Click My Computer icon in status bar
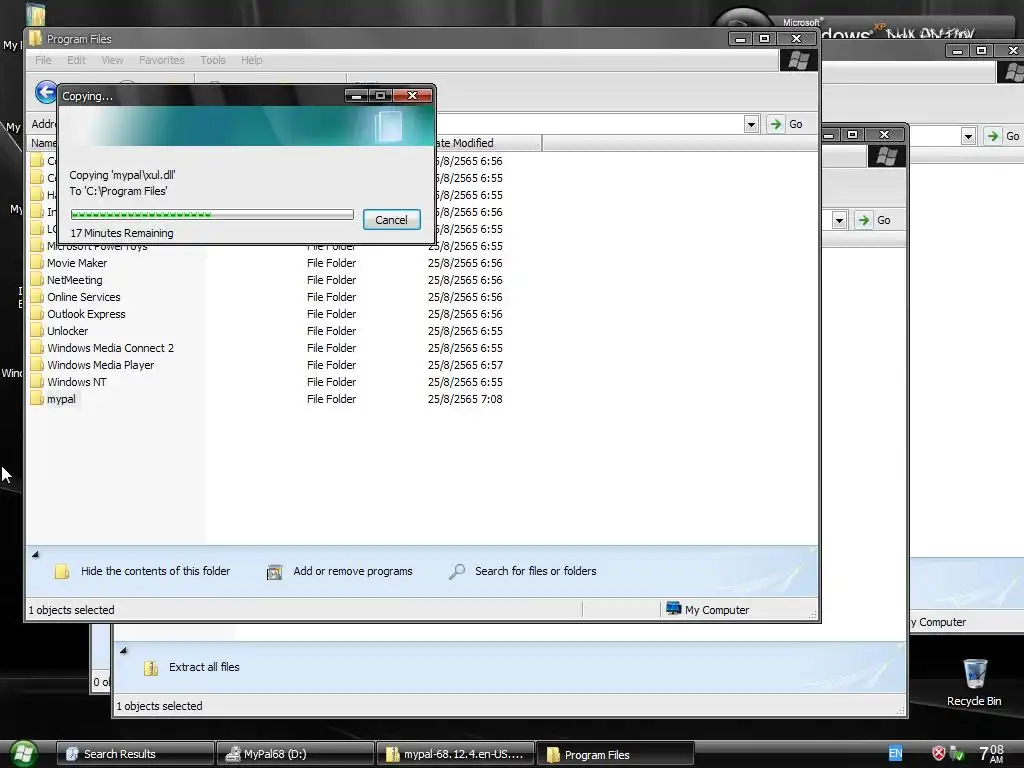Viewport: 1024px width, 768px height. pos(673,609)
